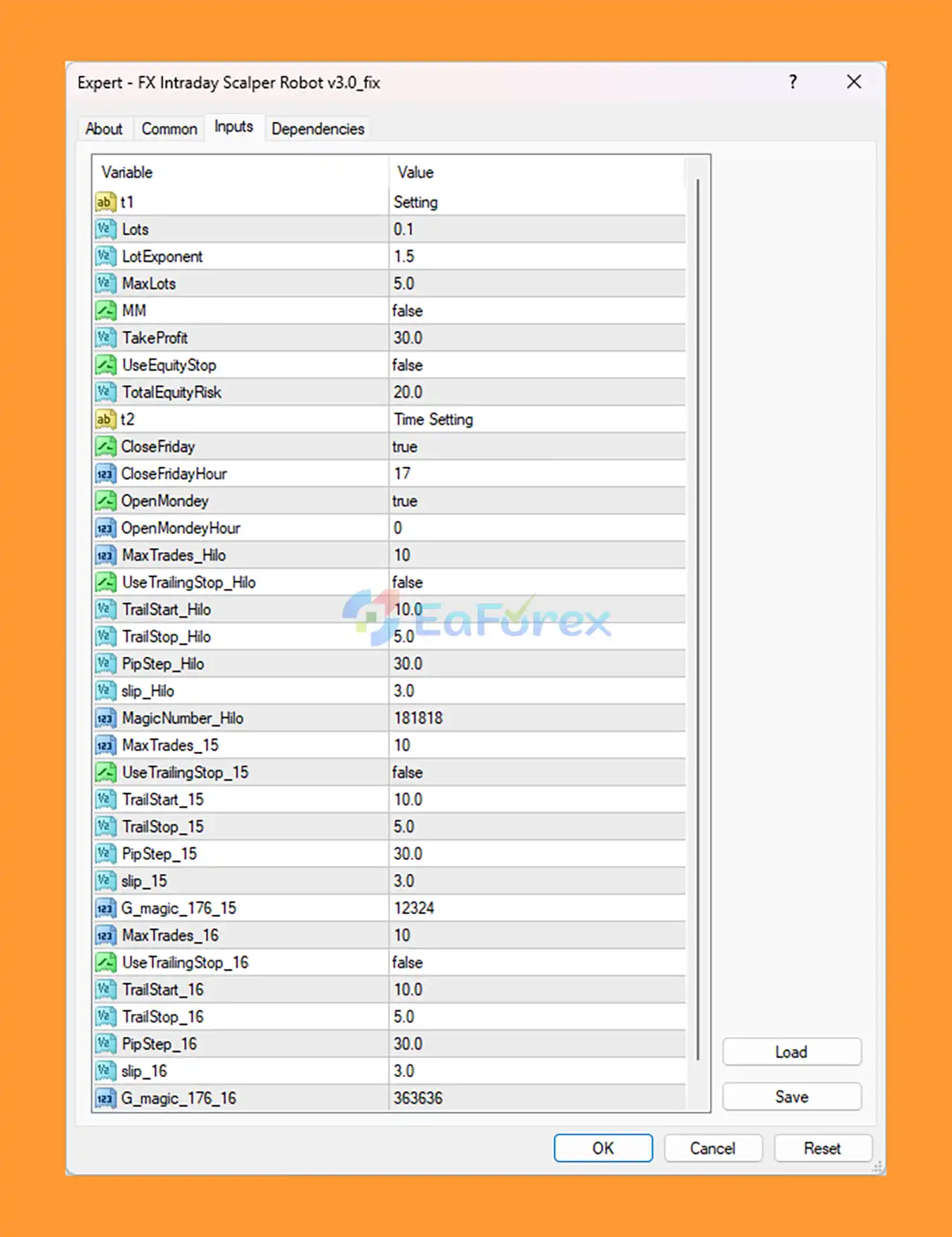Screen dimensions: 952x1237
Task: Click the string icon beside t1
Action: point(106,202)
